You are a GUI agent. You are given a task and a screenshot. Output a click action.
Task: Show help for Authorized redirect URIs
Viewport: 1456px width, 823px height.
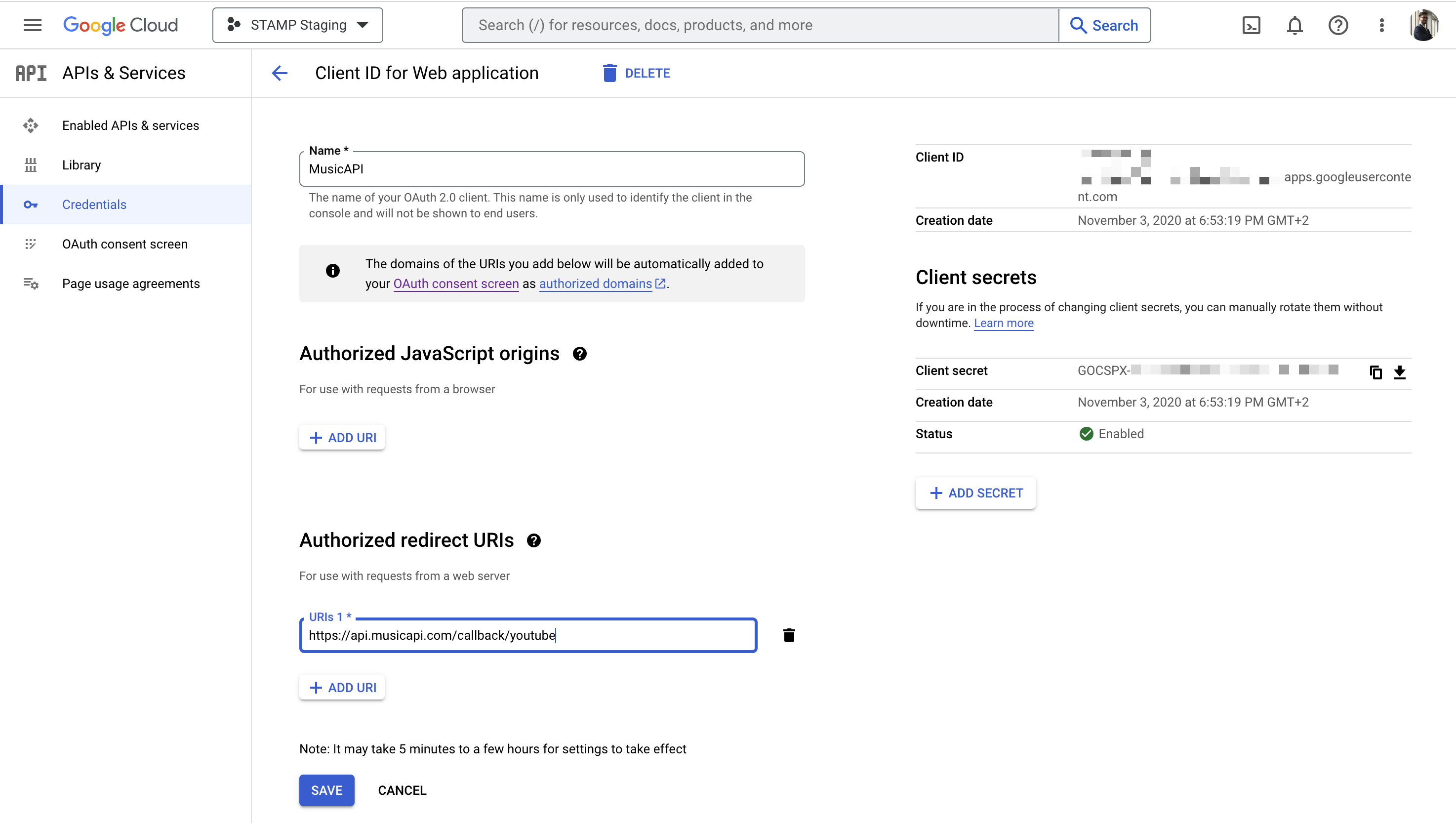coord(533,540)
